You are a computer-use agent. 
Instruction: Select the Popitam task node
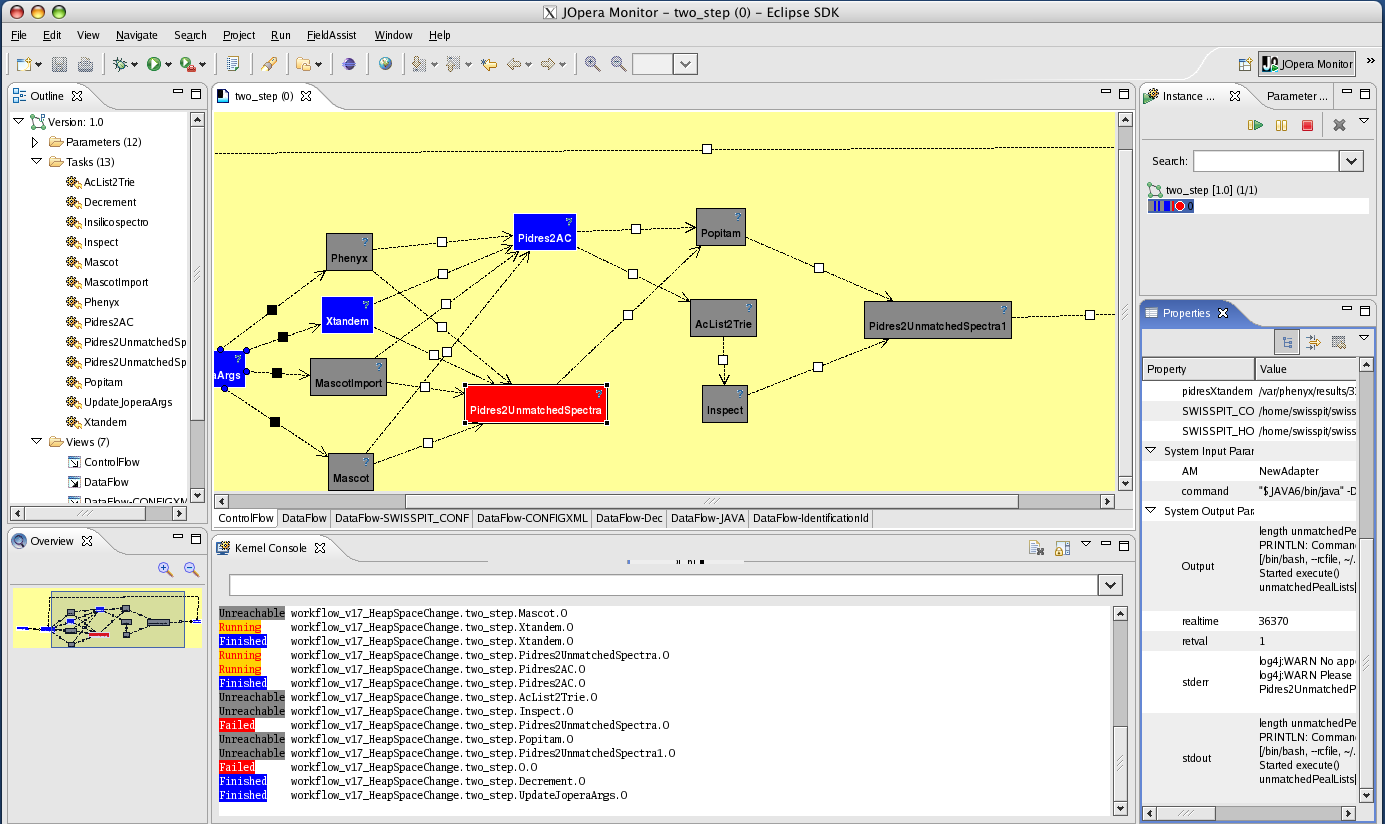720,226
